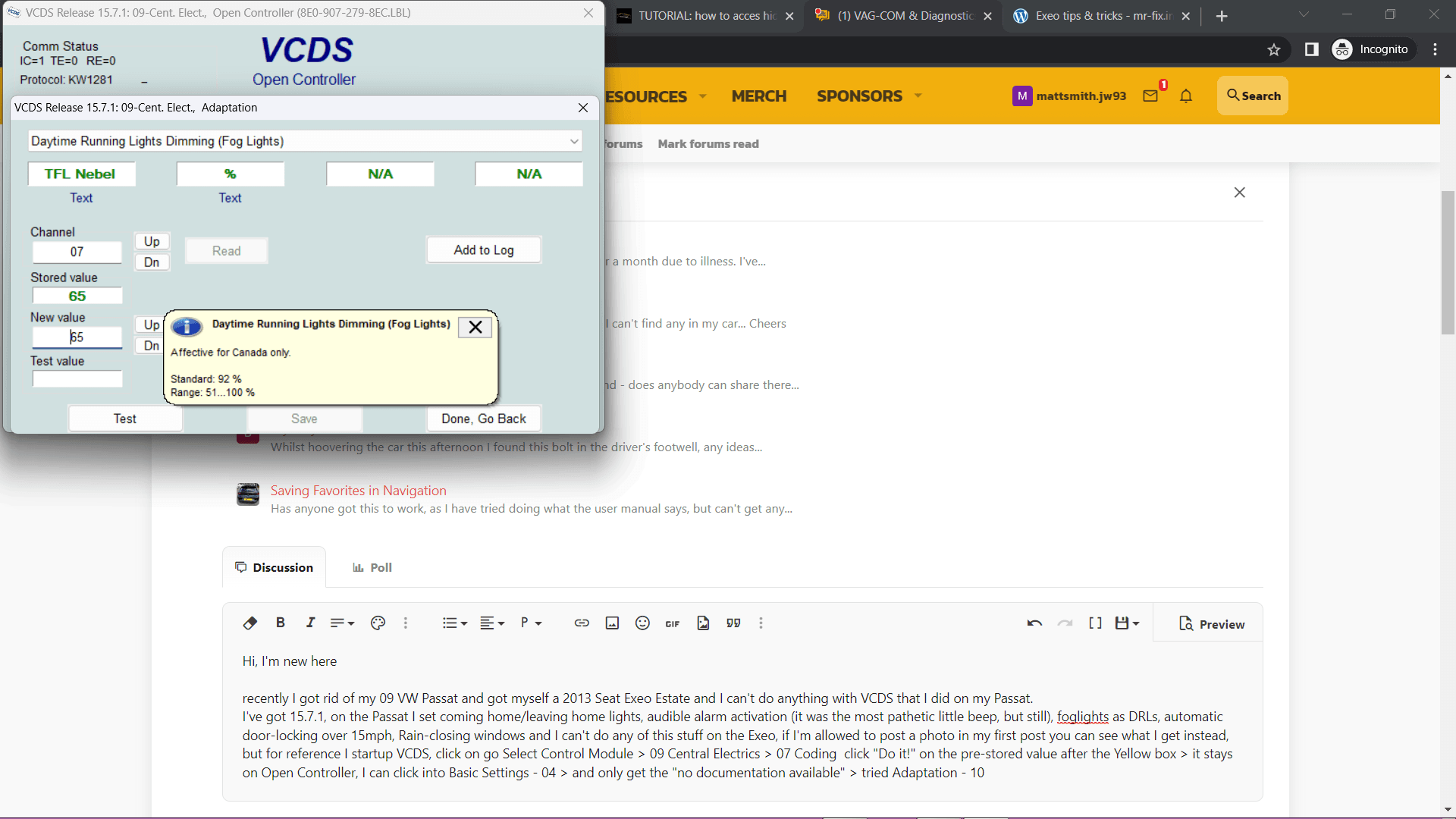Viewport: 1456px width, 819px height.
Task: Insert a GIF in the post
Action: (673, 623)
